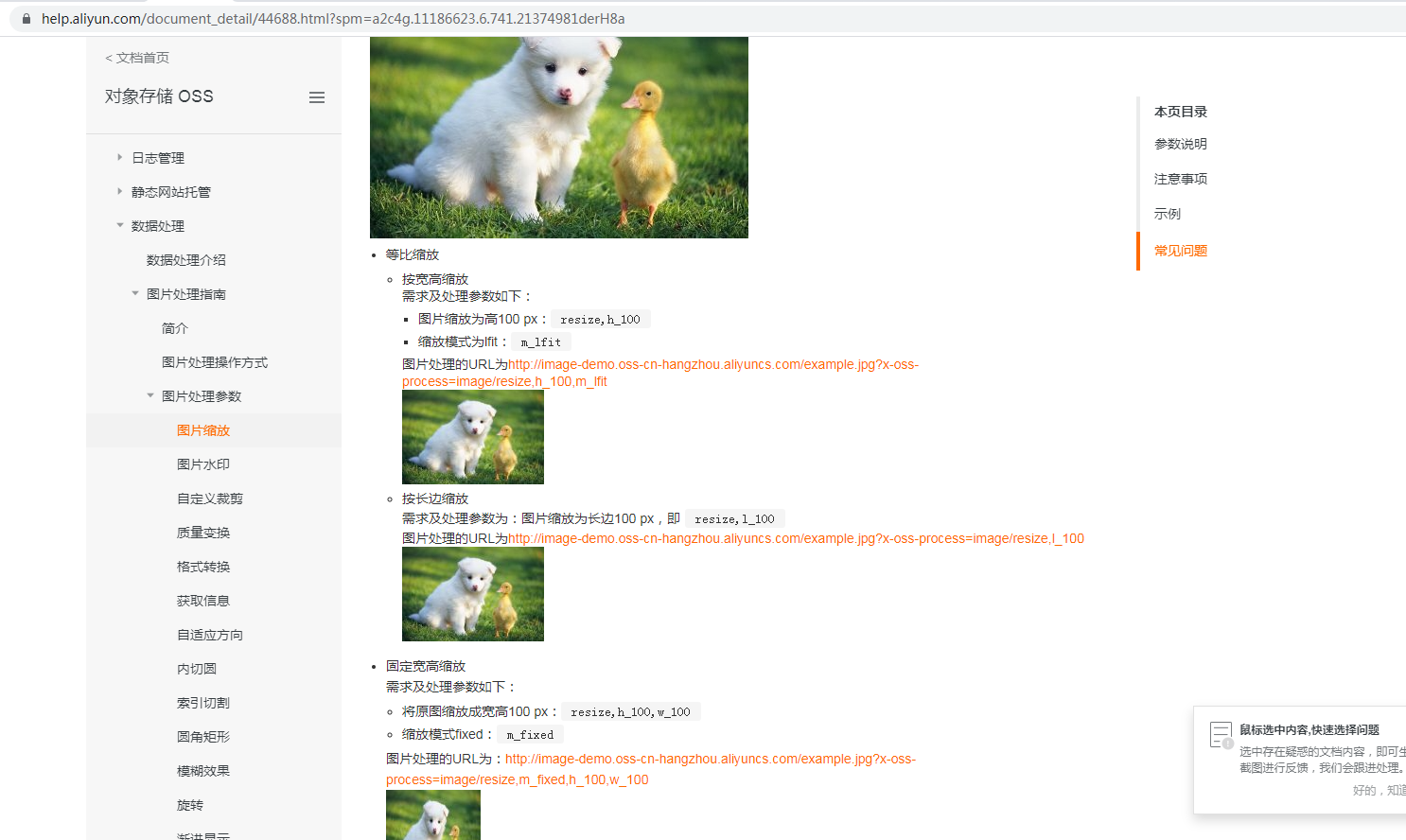Open 图片处理操作方式 in sidebar
Viewport: 1406px width, 840px height.
tap(215, 362)
